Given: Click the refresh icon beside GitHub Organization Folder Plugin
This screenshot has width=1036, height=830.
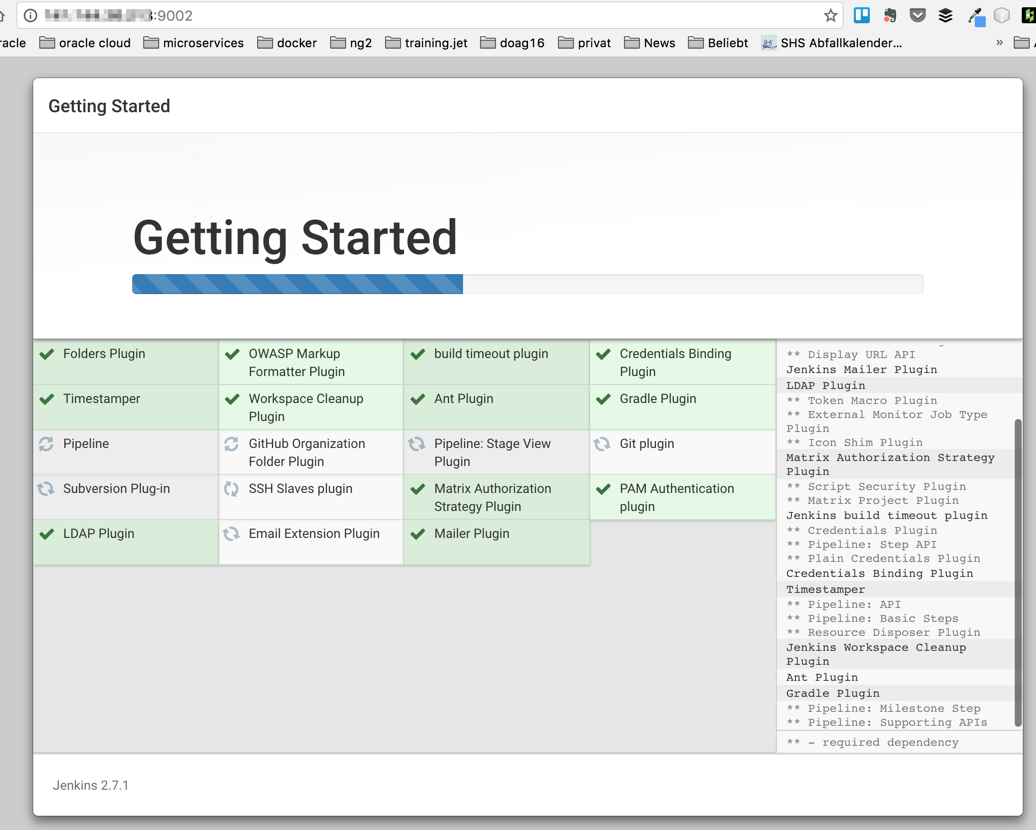Looking at the screenshot, I should tap(231, 444).
